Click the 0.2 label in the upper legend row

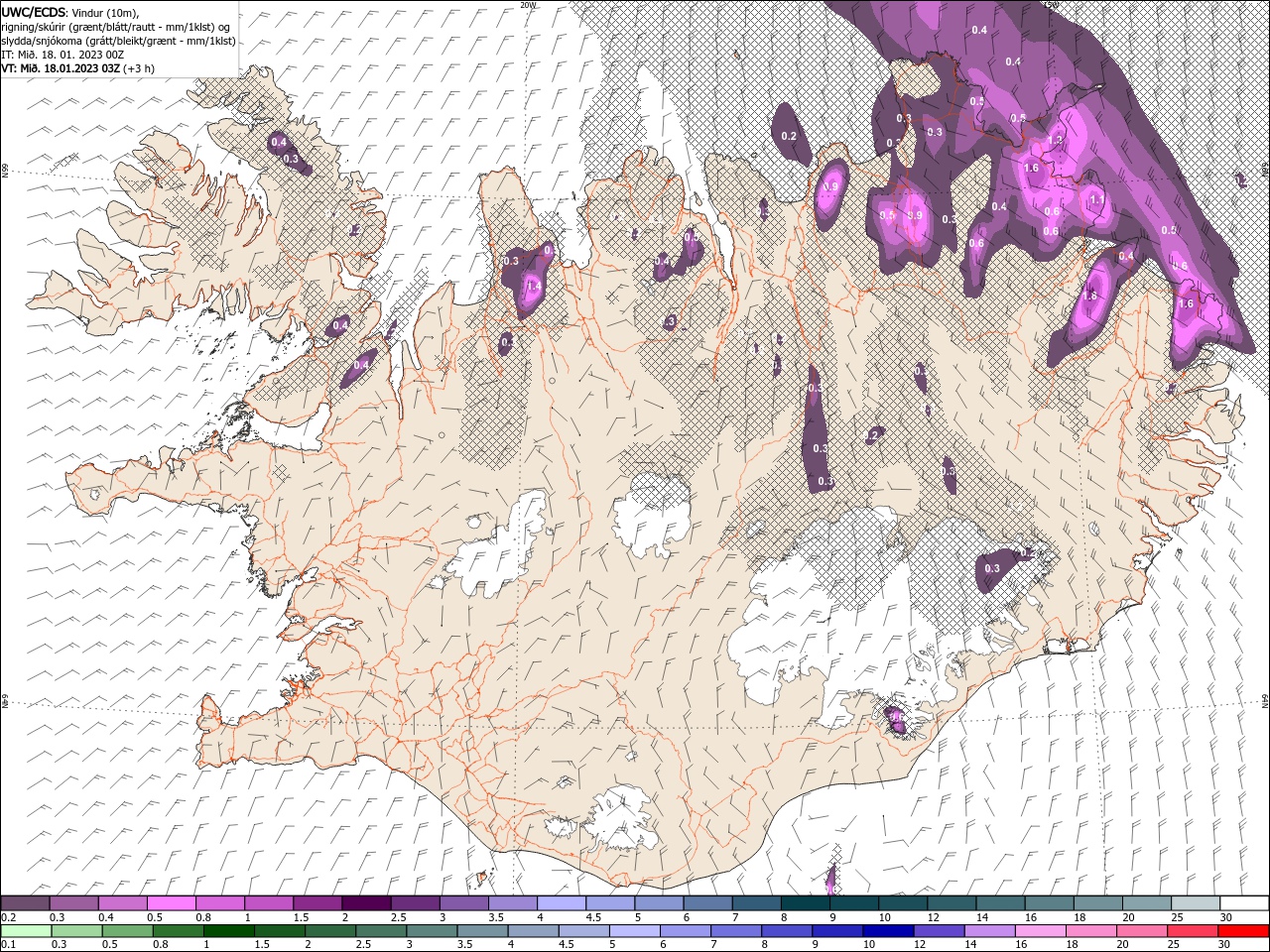pos(8,917)
